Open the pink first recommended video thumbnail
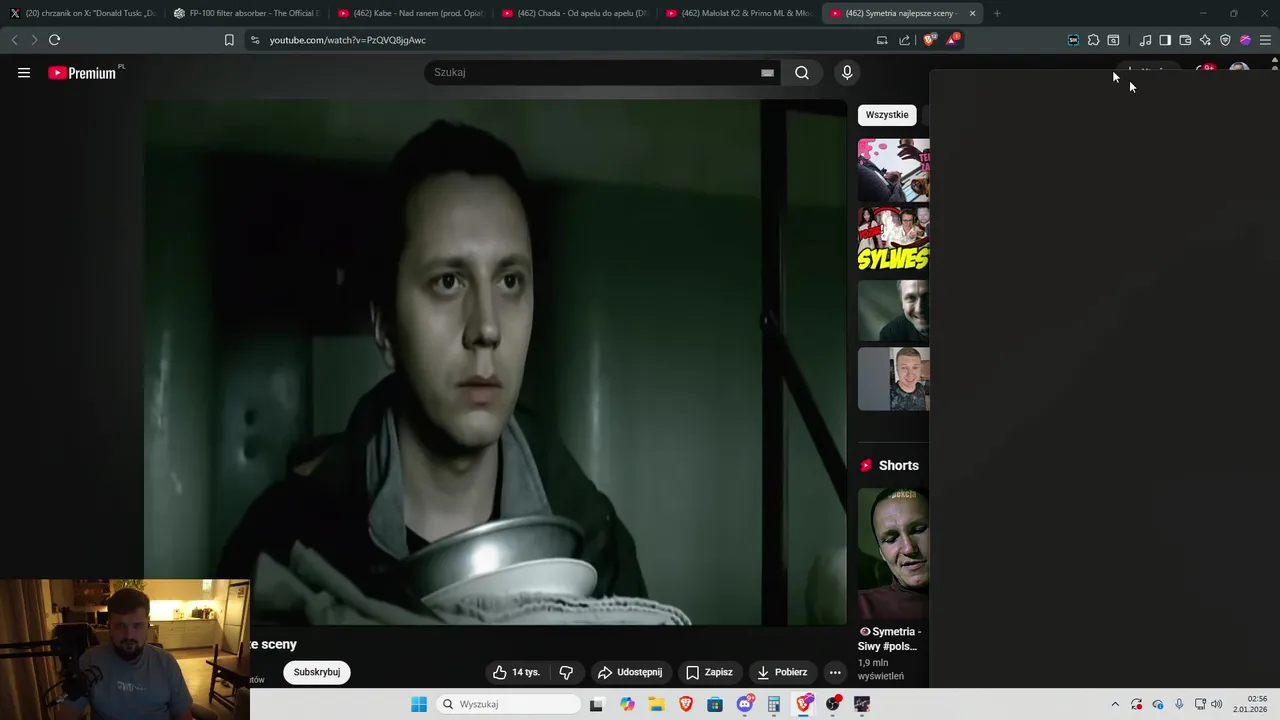This screenshot has width=1280, height=720. point(893,170)
